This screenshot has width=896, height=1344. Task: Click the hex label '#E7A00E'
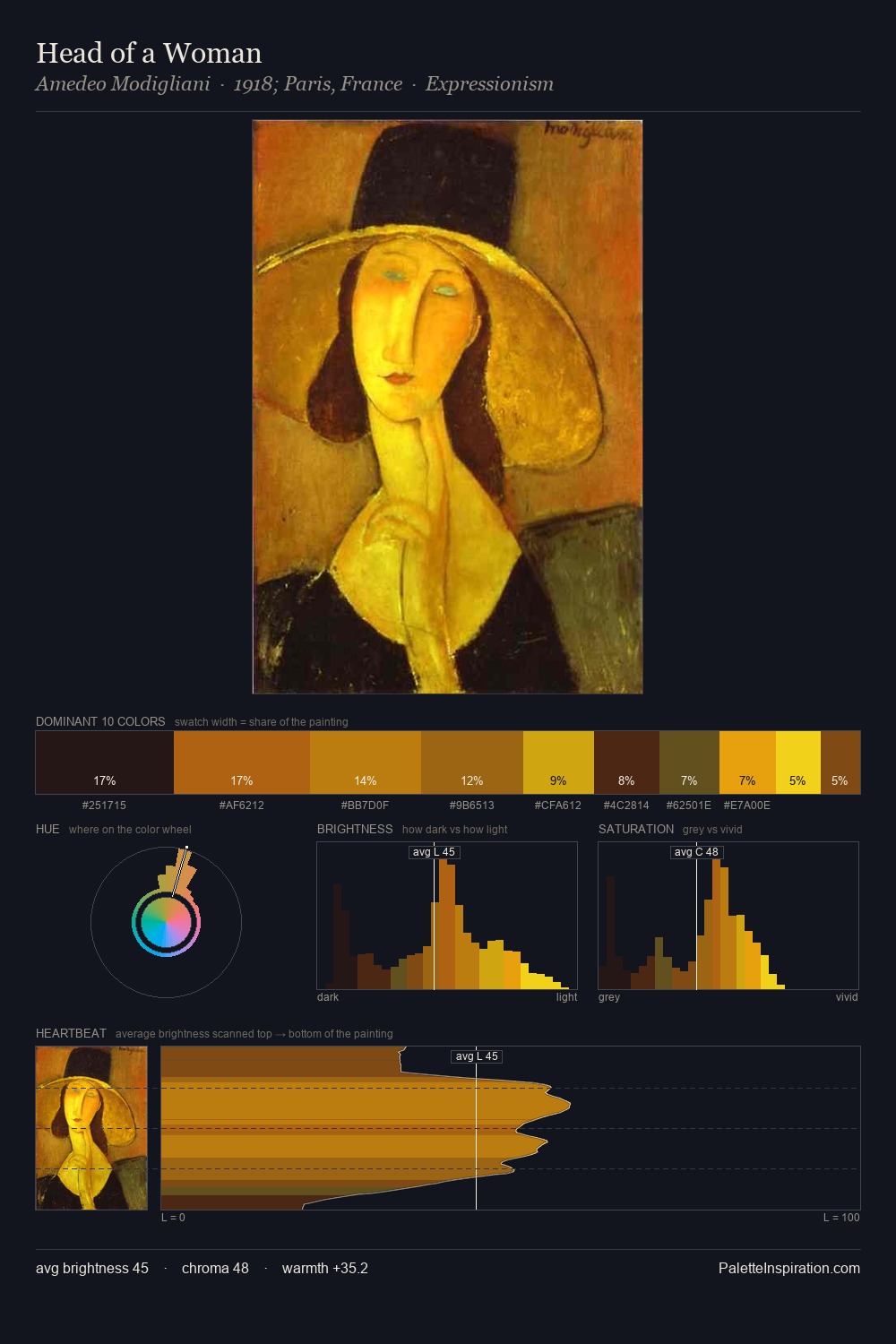point(747,805)
